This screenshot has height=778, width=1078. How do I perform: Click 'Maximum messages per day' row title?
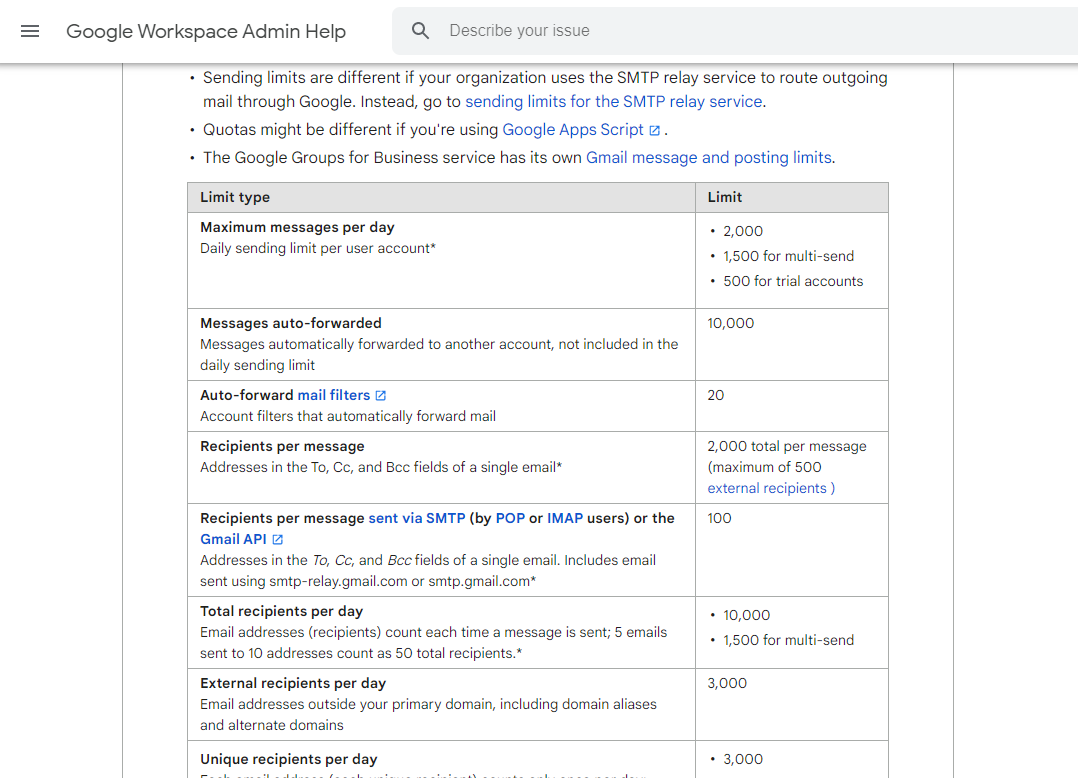[297, 227]
